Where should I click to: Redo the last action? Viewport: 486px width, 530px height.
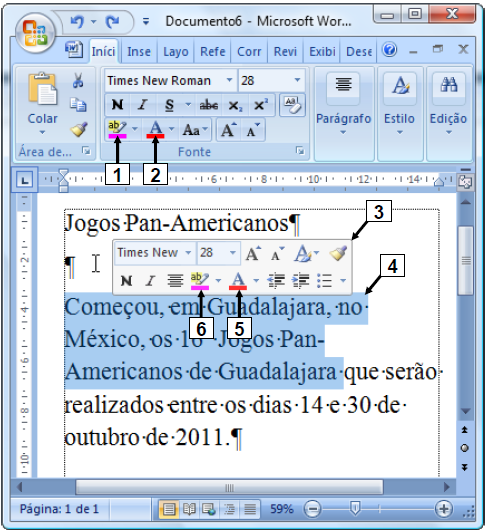(x=112, y=22)
